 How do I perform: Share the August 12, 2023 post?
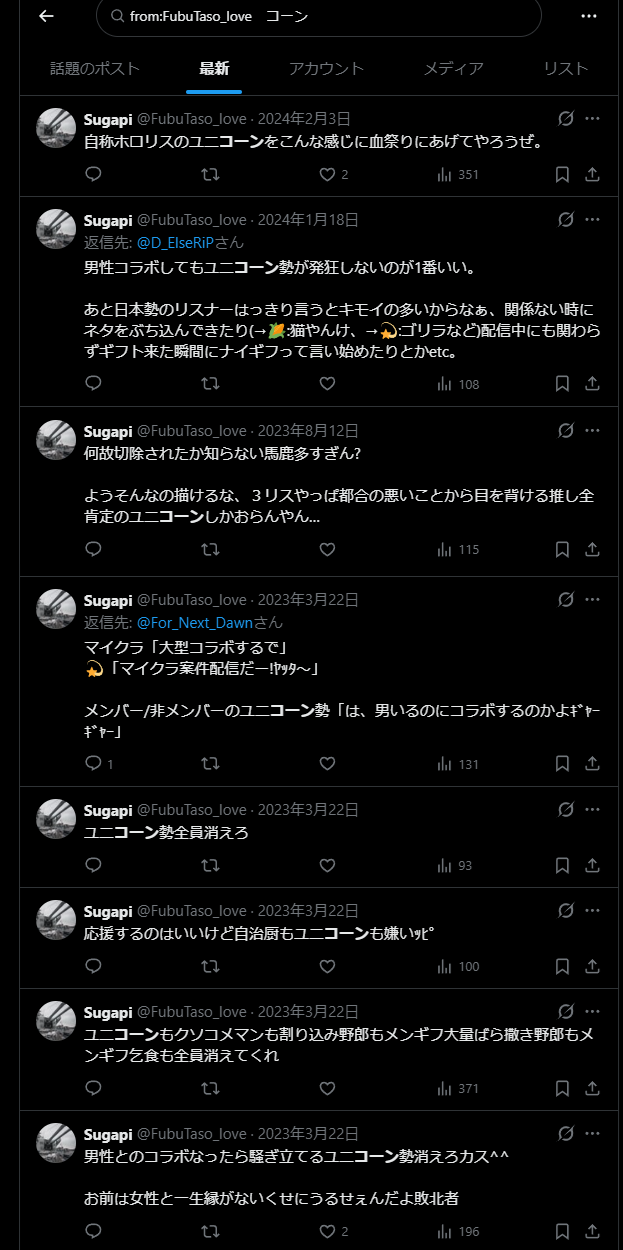tap(592, 549)
